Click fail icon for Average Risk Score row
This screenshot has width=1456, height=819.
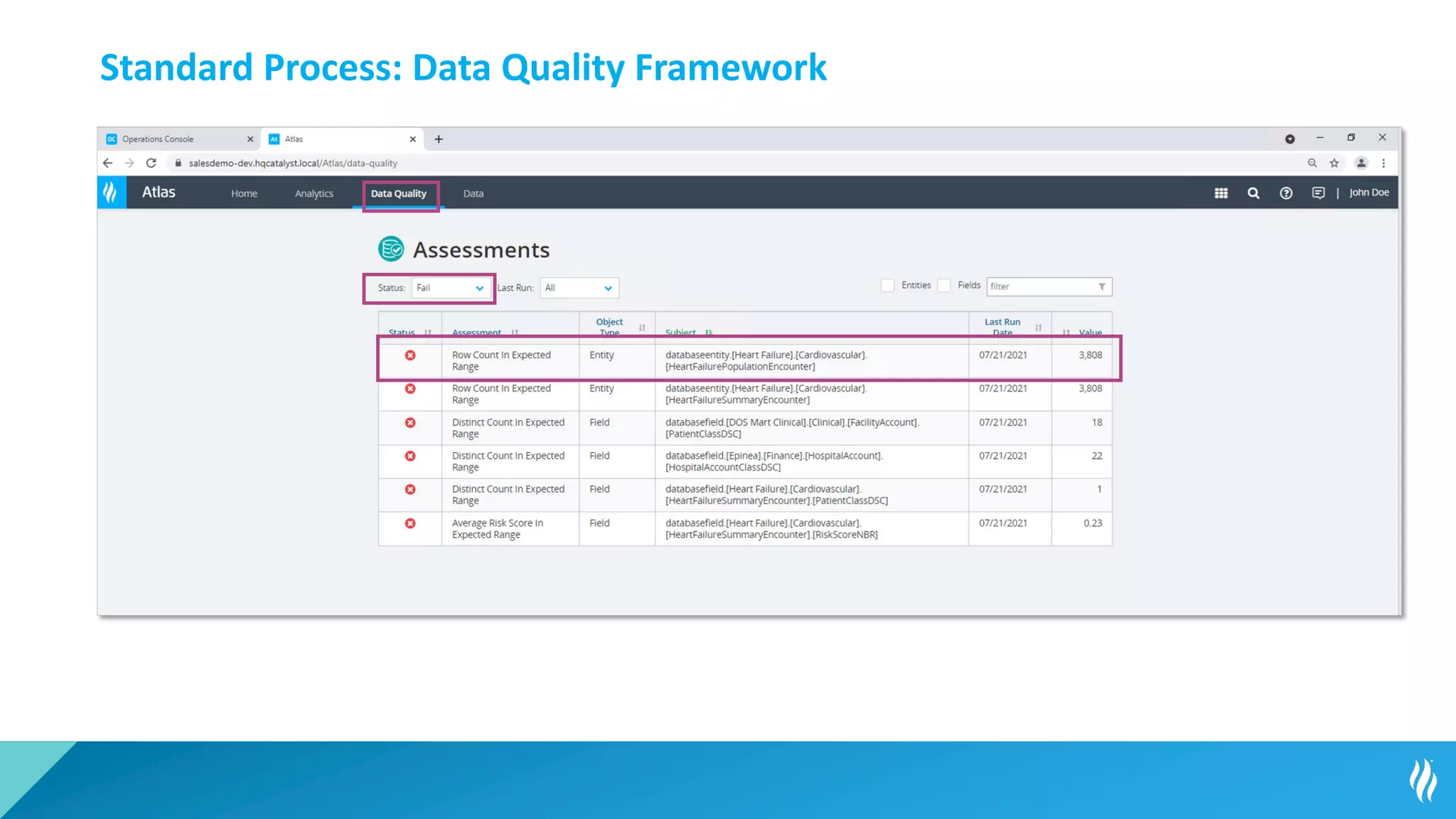(x=410, y=523)
